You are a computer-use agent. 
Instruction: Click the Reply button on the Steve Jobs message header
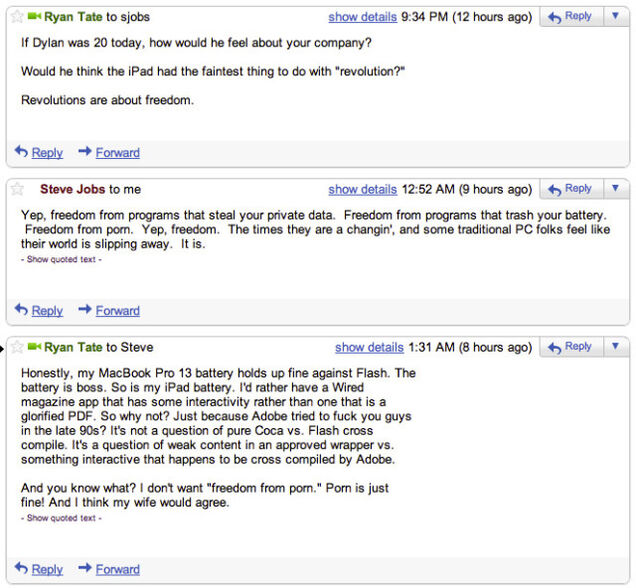pyautogui.click(x=571, y=189)
